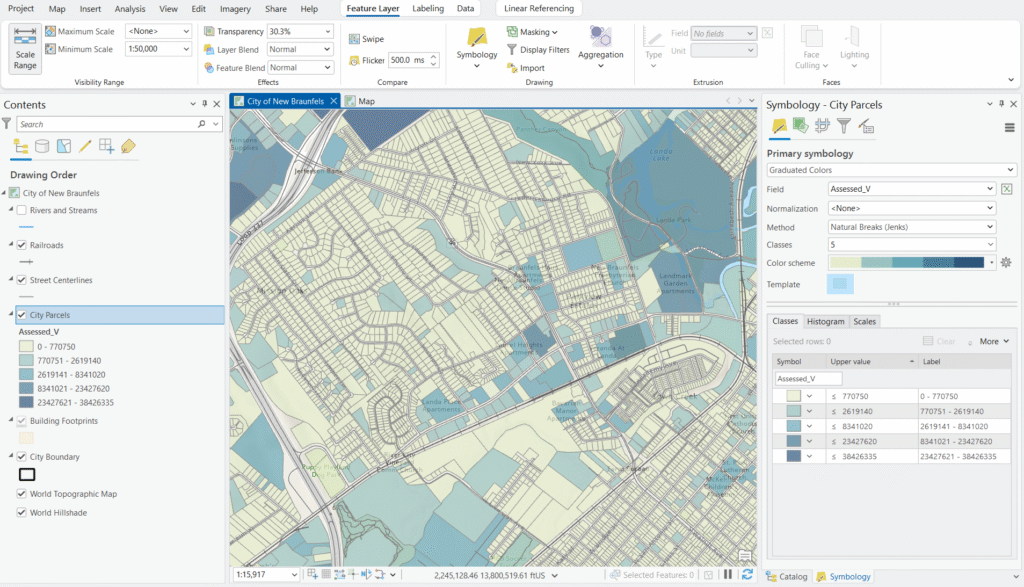Open the Method dropdown for Natural Breaks
1024x587 pixels.
pyautogui.click(x=912, y=227)
